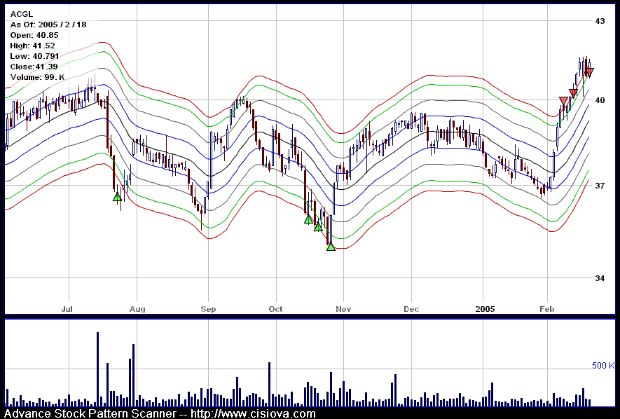Image resolution: width=620 pixels, height=419 pixels.
Task: Click the Oct month label
Action: click(276, 309)
